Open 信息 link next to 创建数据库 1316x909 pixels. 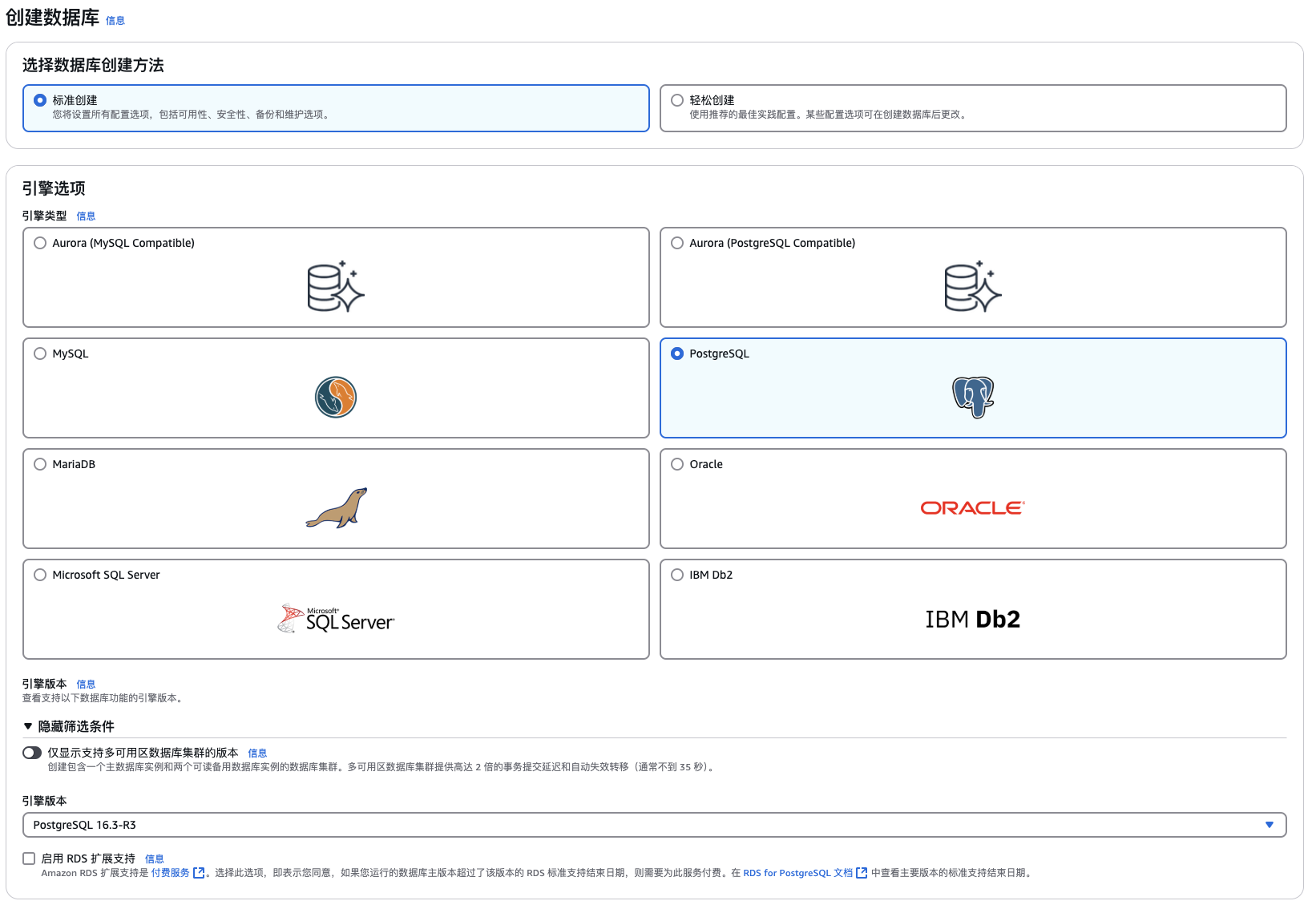coord(115,21)
